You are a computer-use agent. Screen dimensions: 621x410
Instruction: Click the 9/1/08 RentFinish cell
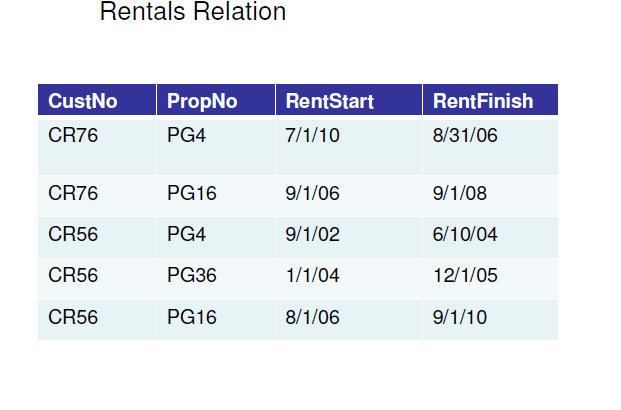coord(460,193)
